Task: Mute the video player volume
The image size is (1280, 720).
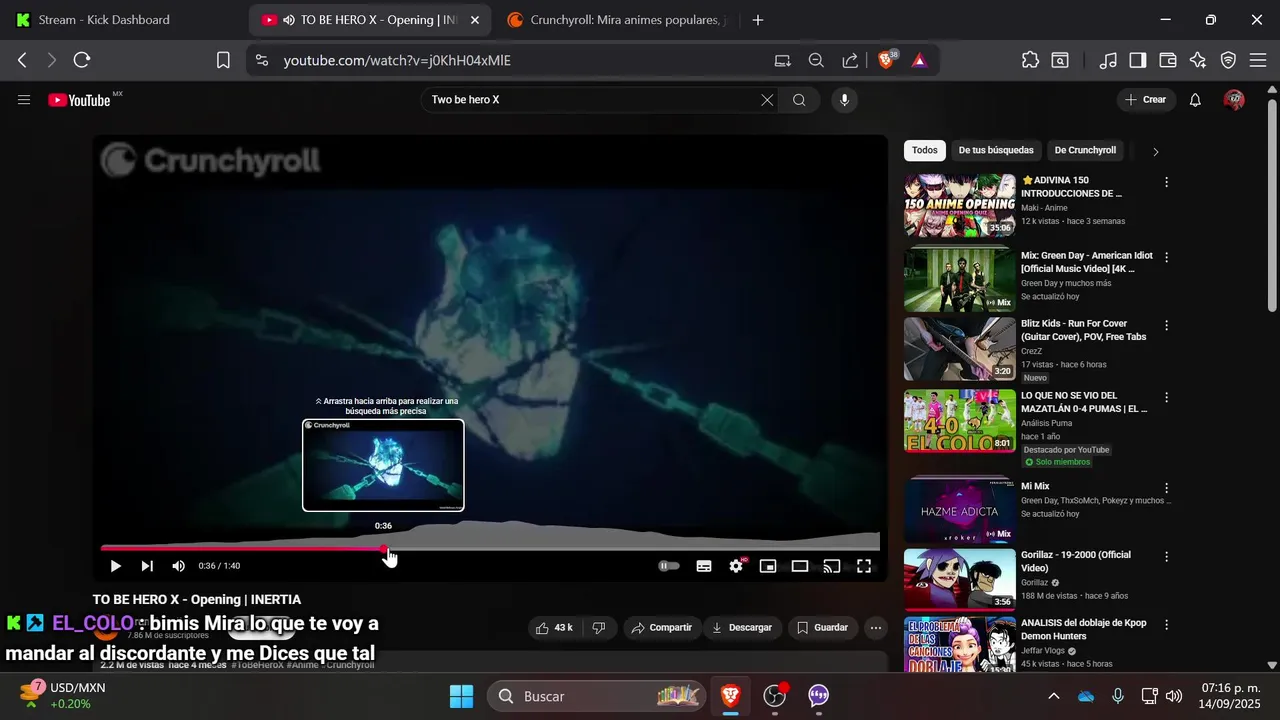Action: point(178,566)
